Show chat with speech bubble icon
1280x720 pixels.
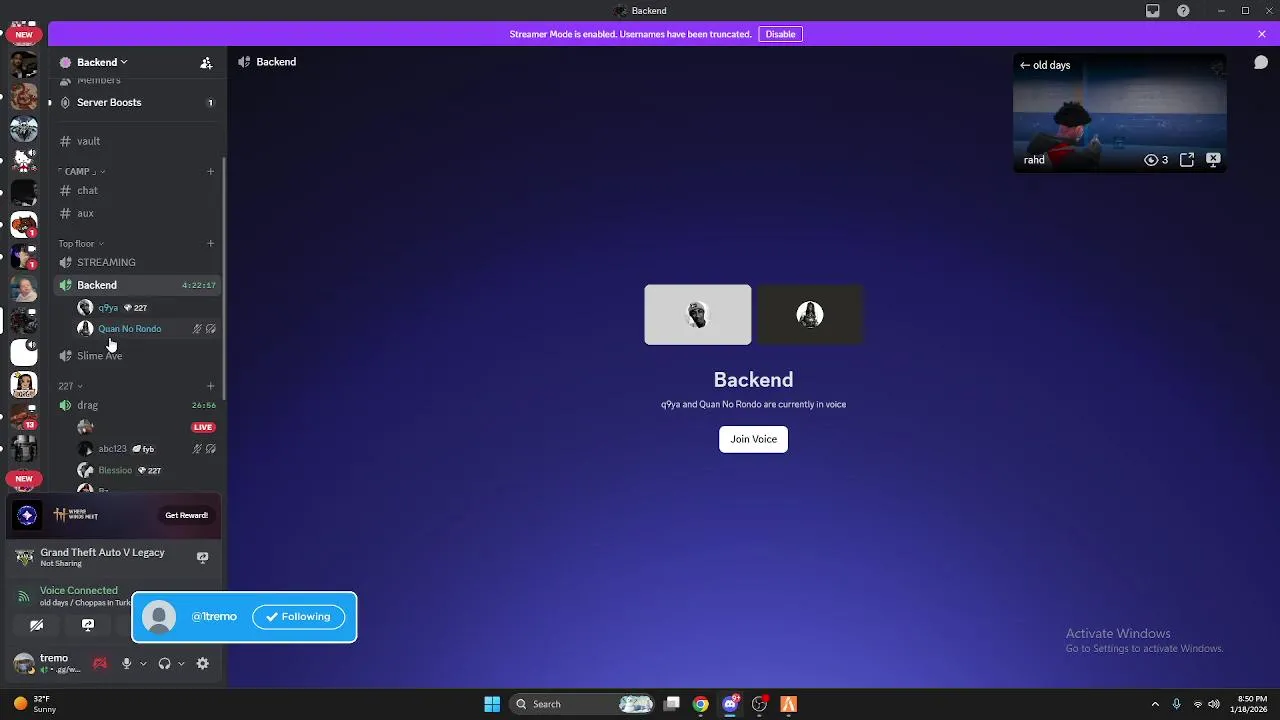point(1261,62)
